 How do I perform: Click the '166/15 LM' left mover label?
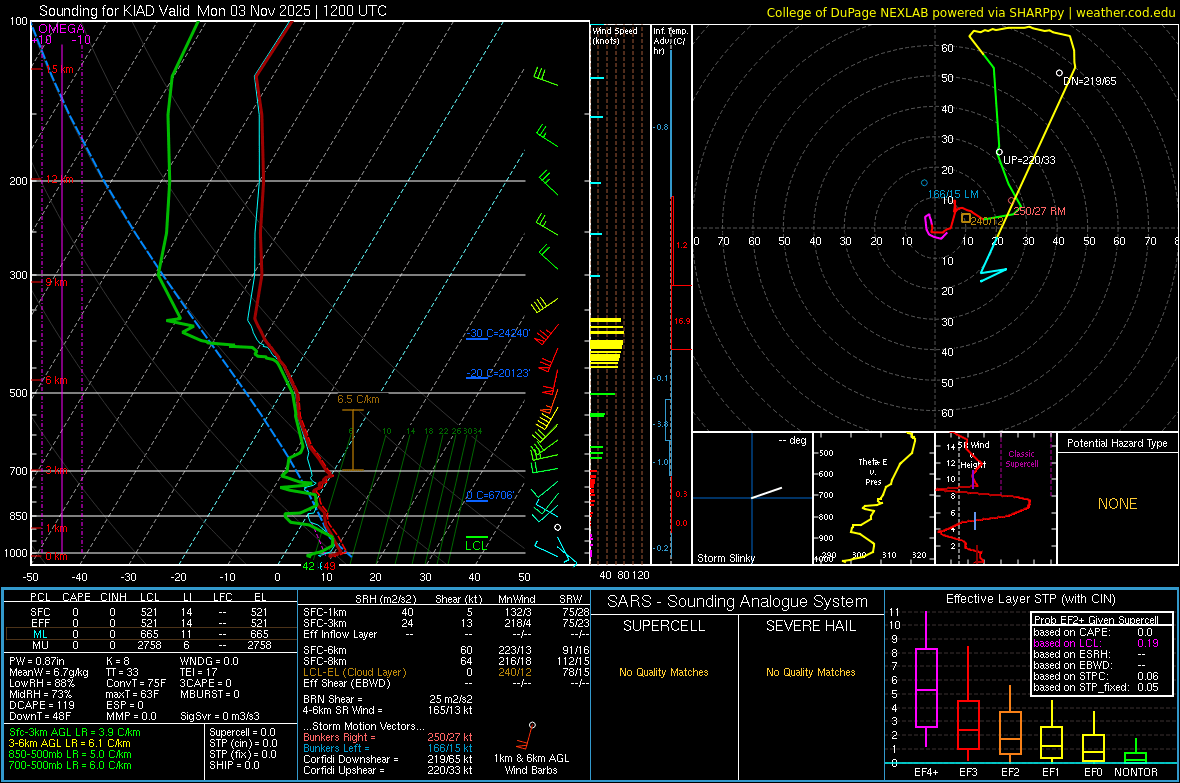[953, 194]
